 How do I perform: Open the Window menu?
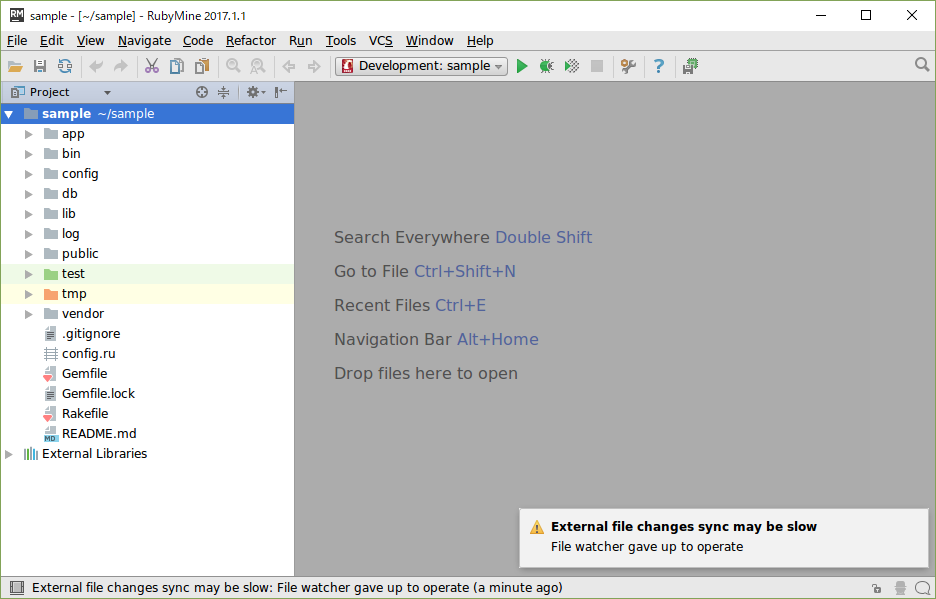tap(430, 41)
